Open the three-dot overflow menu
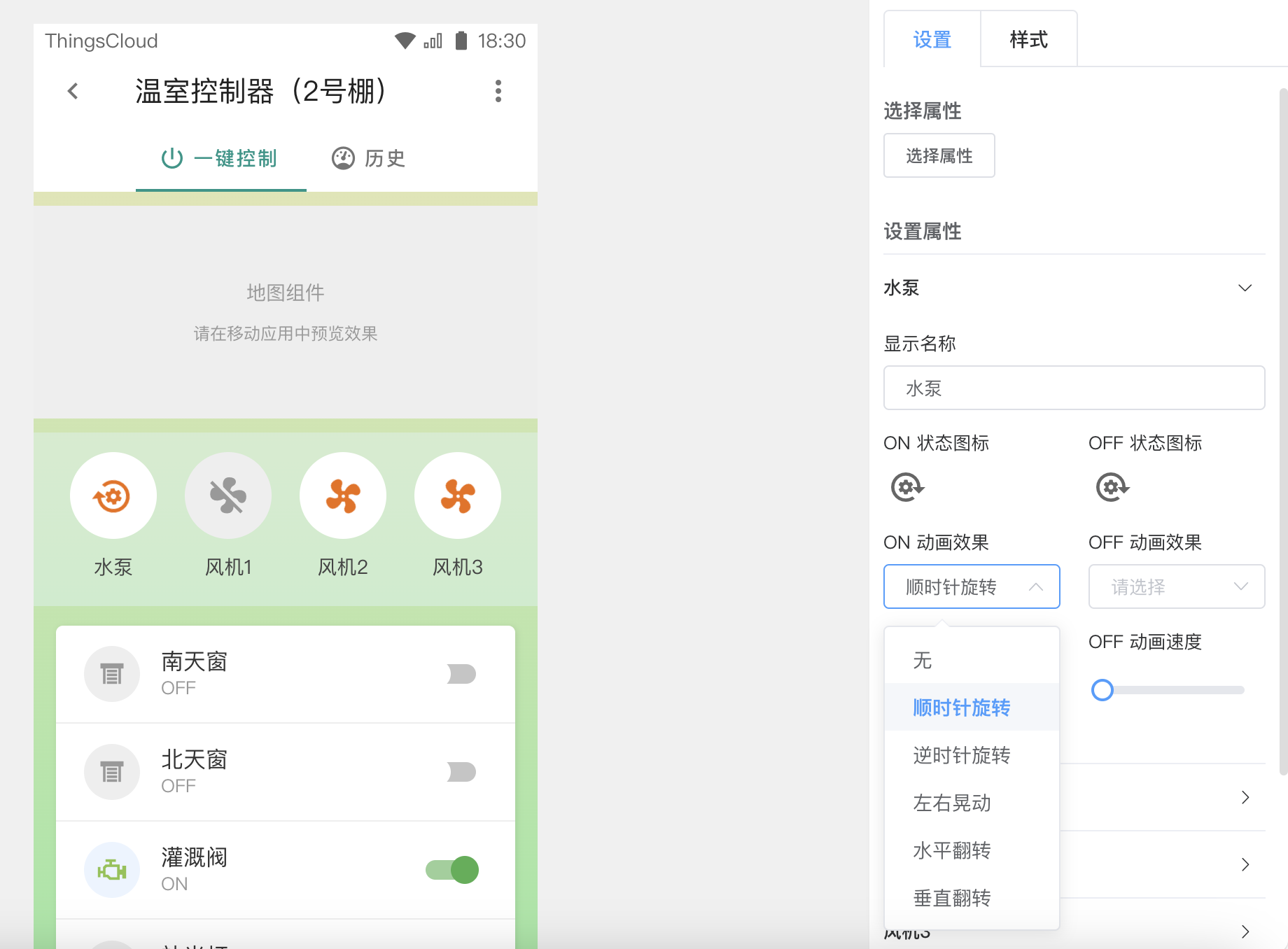The image size is (1288, 949). (498, 91)
